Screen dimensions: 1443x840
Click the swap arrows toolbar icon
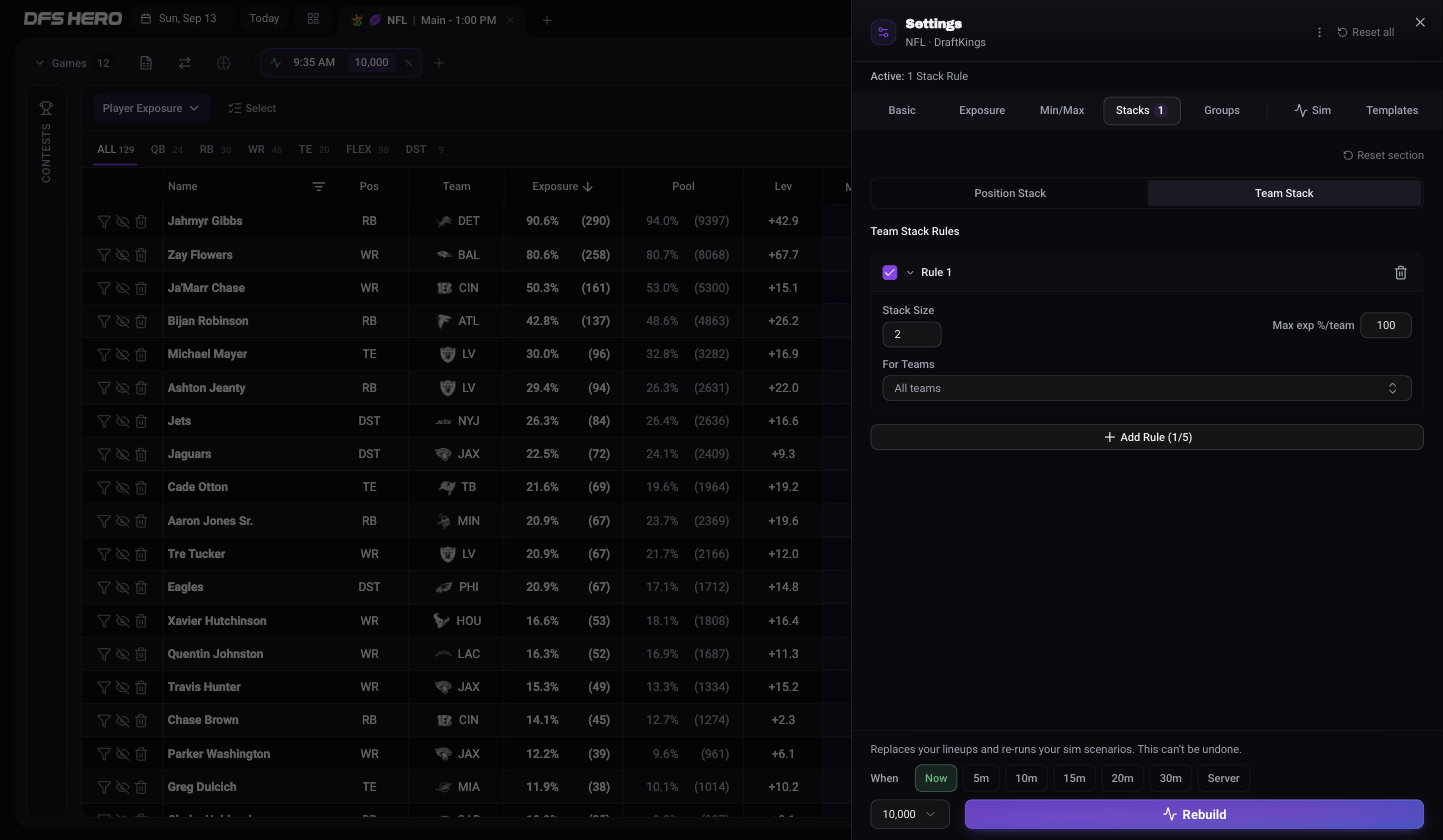(x=185, y=63)
